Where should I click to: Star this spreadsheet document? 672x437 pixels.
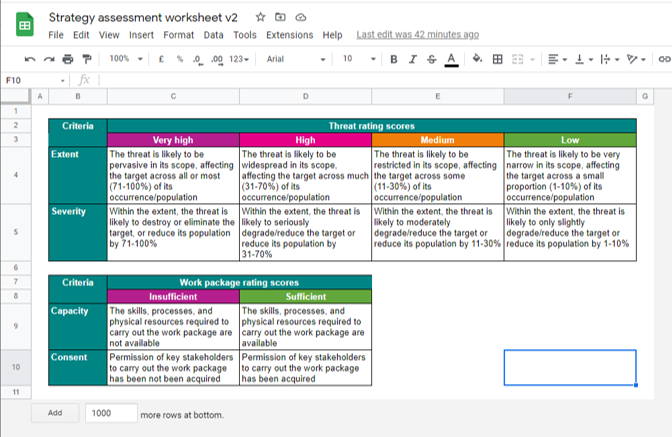pos(260,18)
